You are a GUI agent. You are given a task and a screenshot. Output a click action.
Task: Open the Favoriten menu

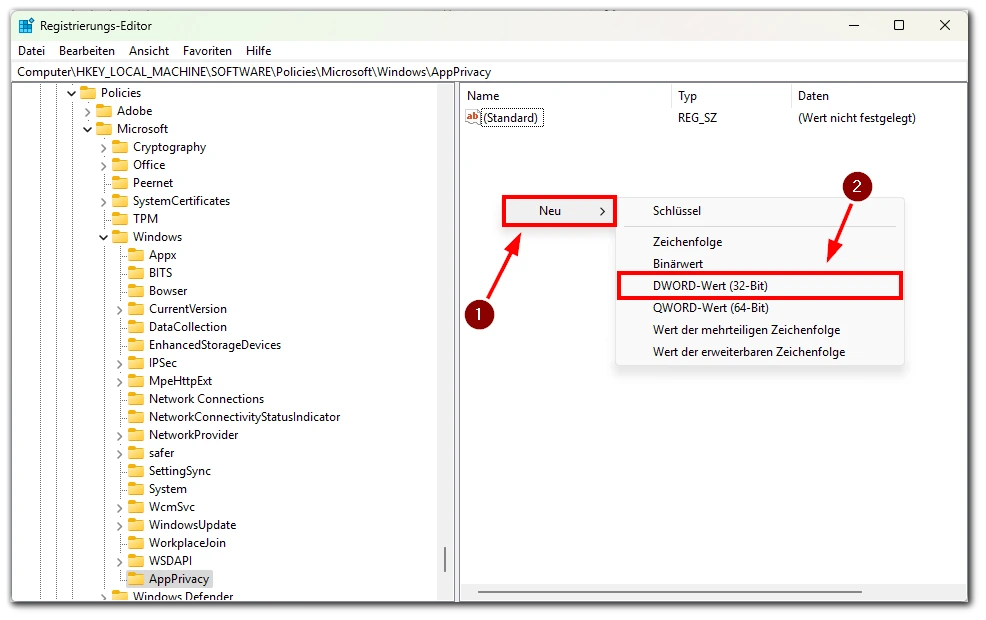[207, 51]
